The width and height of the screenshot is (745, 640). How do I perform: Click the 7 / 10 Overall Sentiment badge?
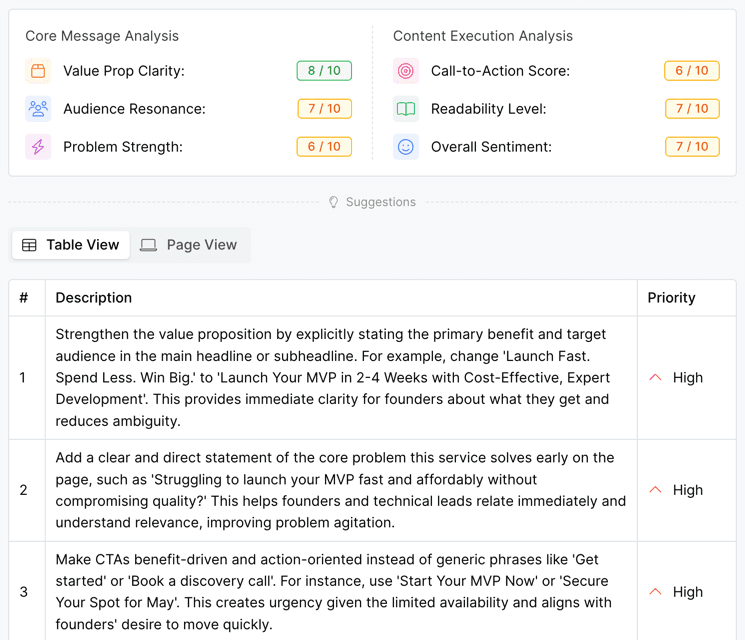(x=692, y=147)
